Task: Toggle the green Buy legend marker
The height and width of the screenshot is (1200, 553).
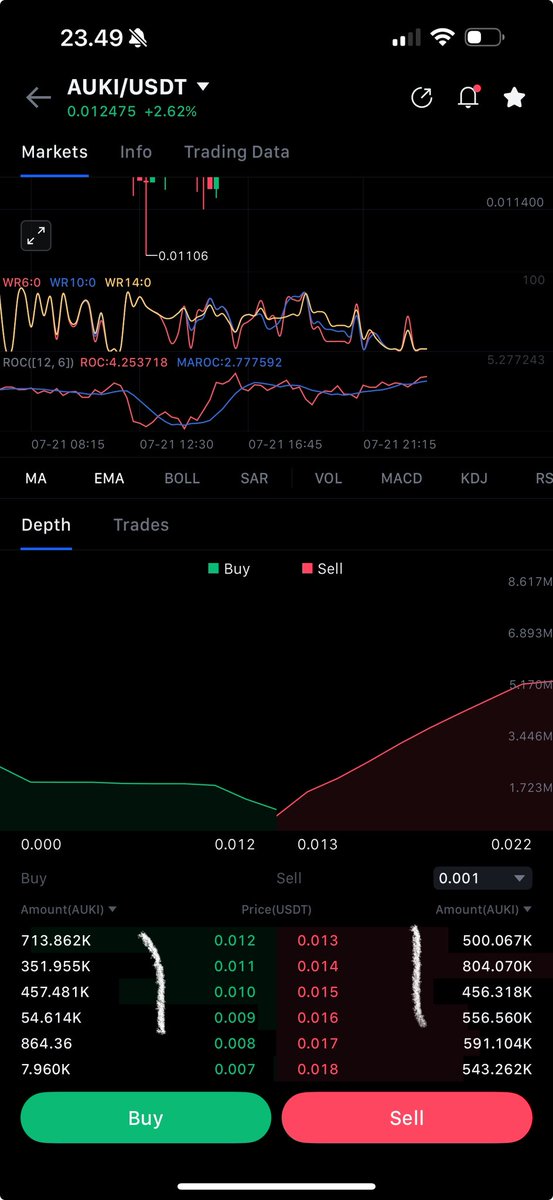Action: pos(213,568)
